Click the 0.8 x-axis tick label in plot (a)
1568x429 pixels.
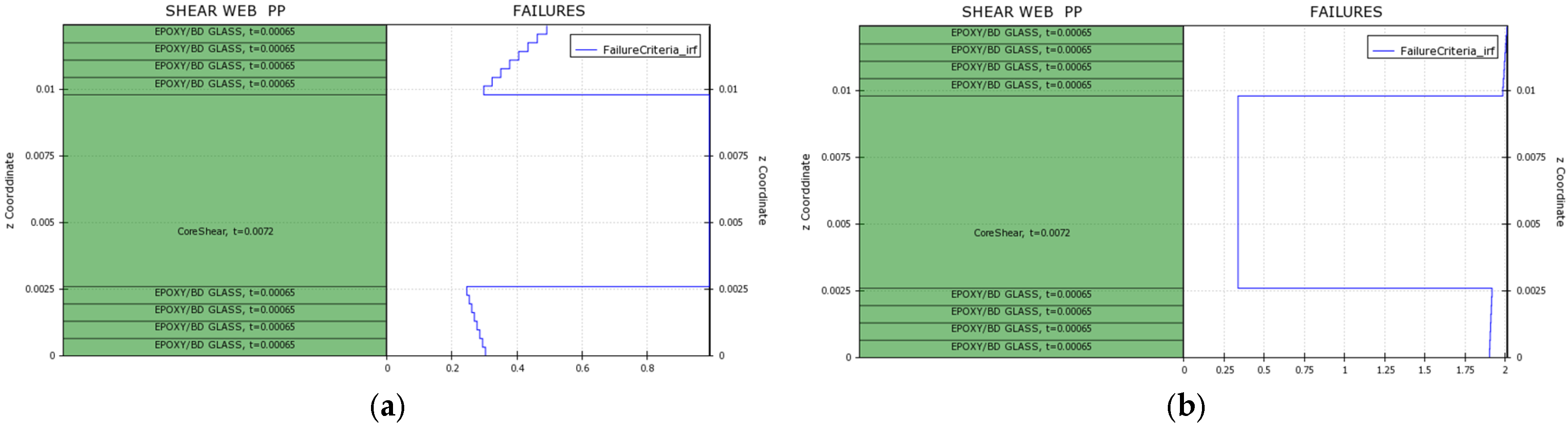click(x=647, y=368)
